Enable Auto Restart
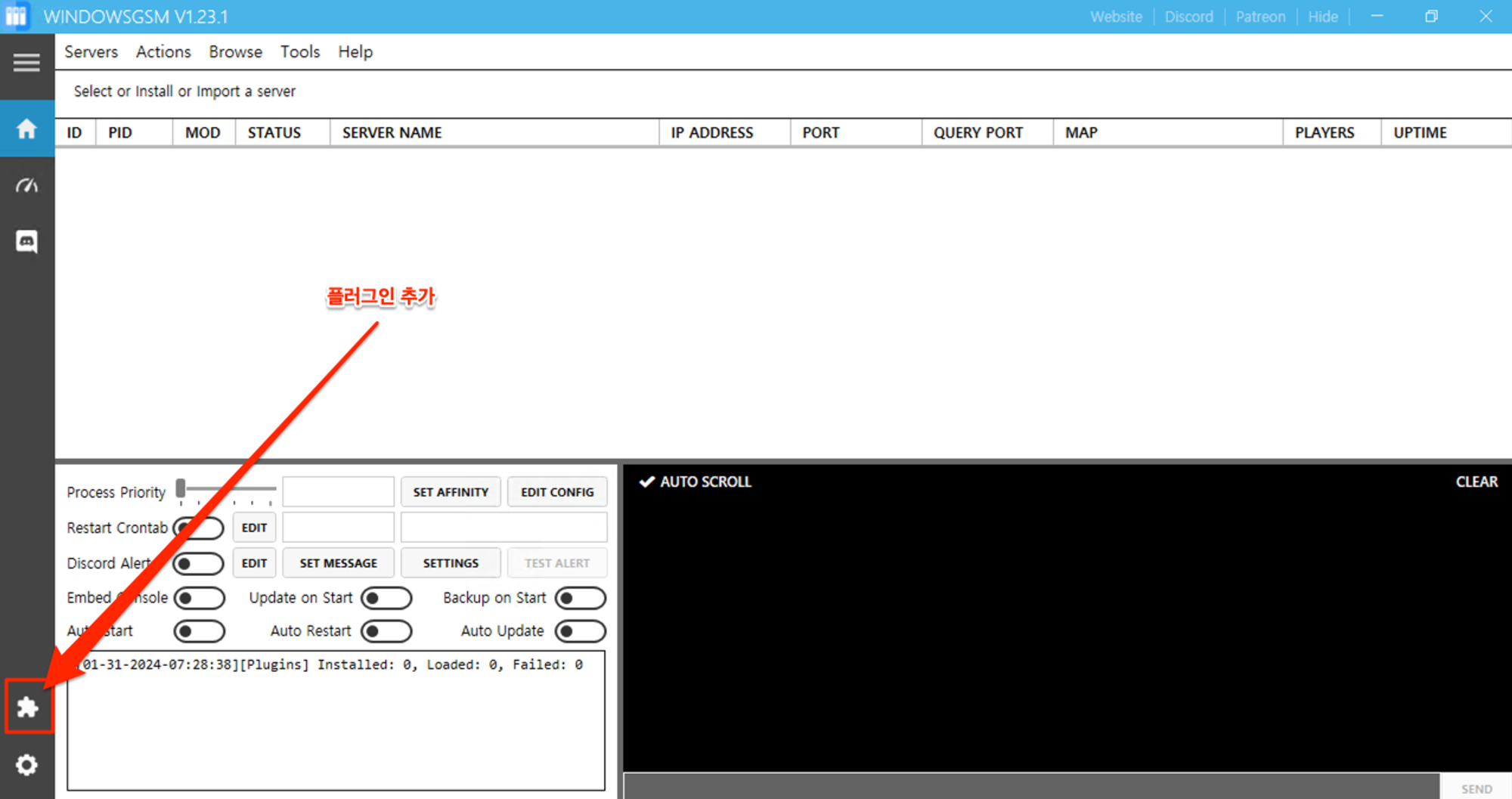Screen dimensions: 1512x799 coord(386,631)
